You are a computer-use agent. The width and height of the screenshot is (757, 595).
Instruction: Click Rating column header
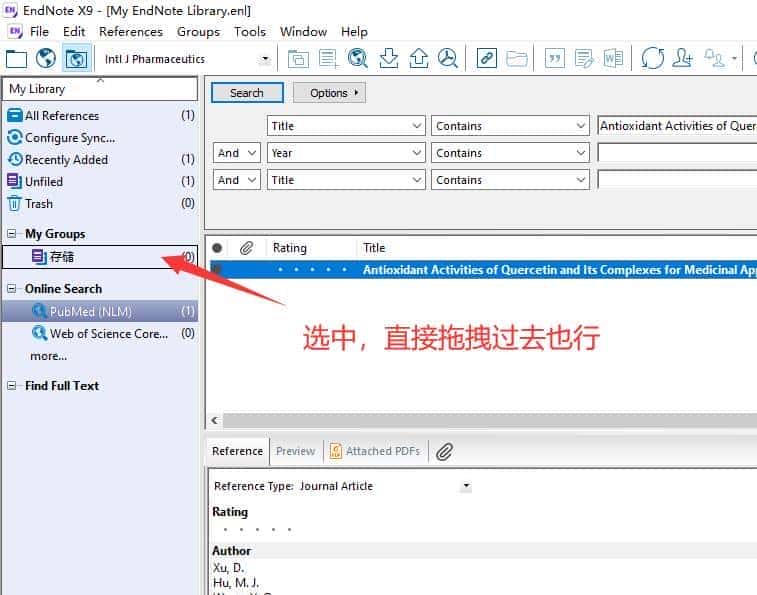pos(290,248)
